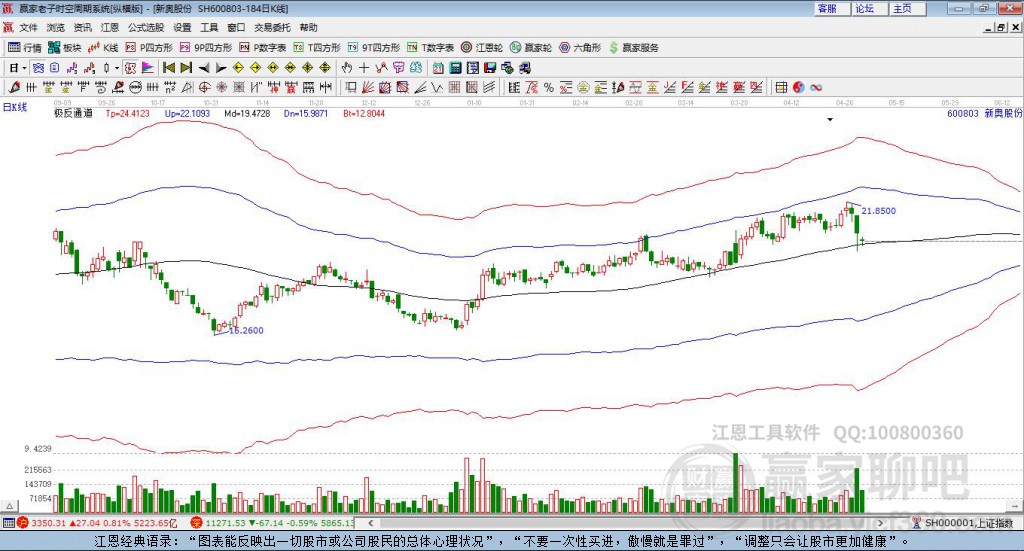
Task: Click the 16.2600 low price label
Action: click(x=246, y=330)
